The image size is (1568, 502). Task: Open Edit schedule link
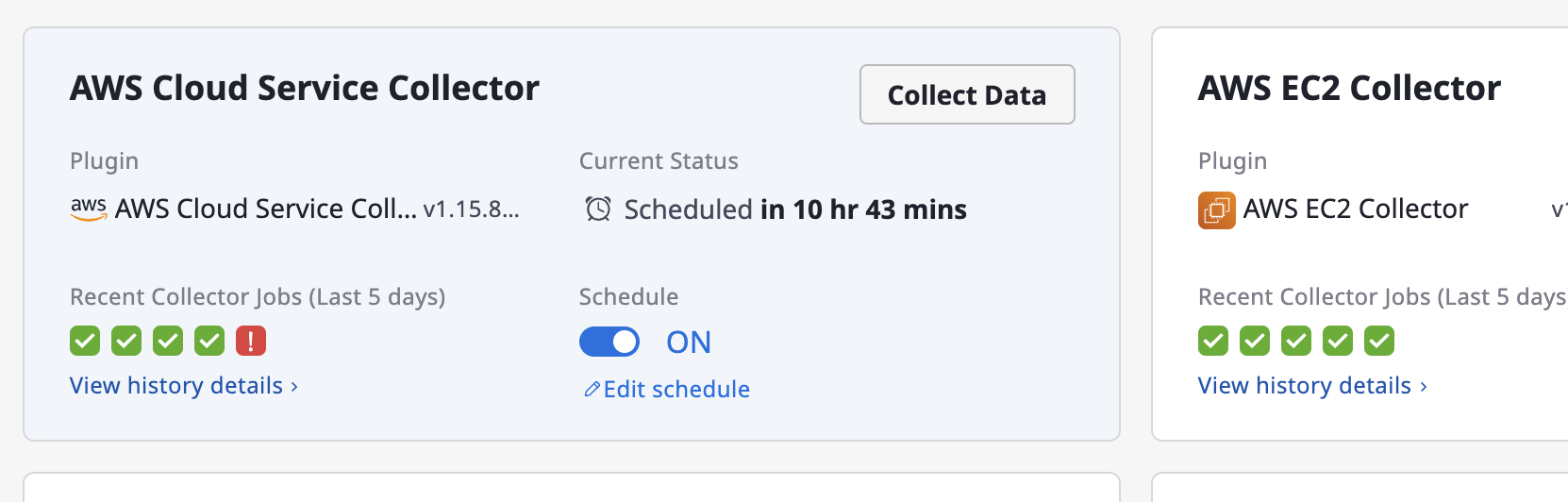tap(676, 389)
